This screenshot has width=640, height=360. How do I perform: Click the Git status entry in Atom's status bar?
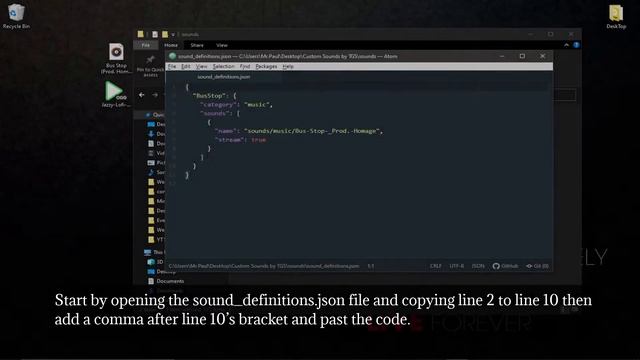coord(537,266)
